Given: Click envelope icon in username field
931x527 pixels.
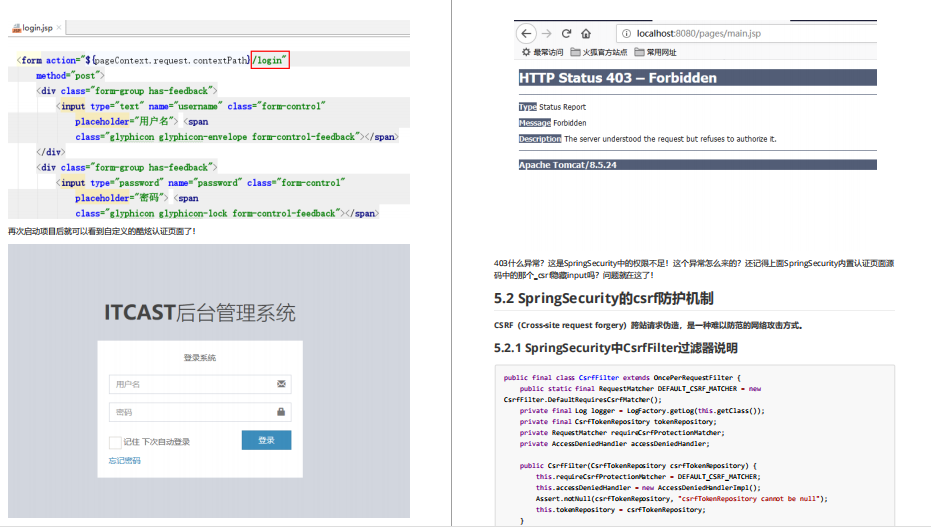Looking at the screenshot, I should point(281,384).
